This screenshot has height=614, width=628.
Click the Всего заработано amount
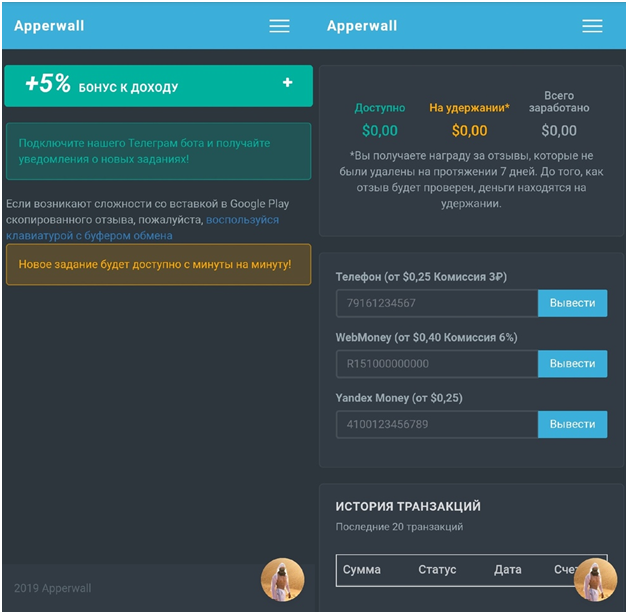[x=559, y=131]
